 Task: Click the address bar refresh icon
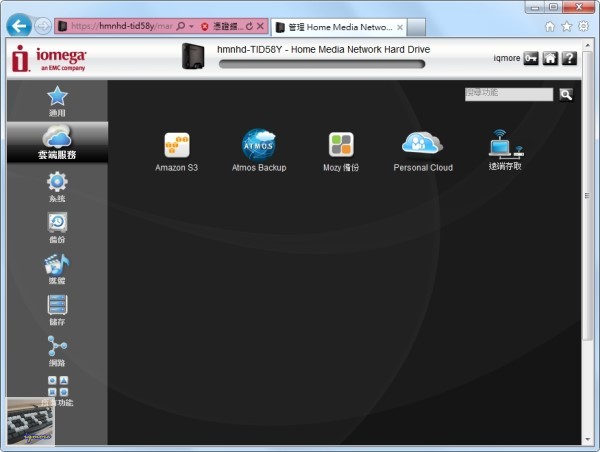tap(249, 26)
